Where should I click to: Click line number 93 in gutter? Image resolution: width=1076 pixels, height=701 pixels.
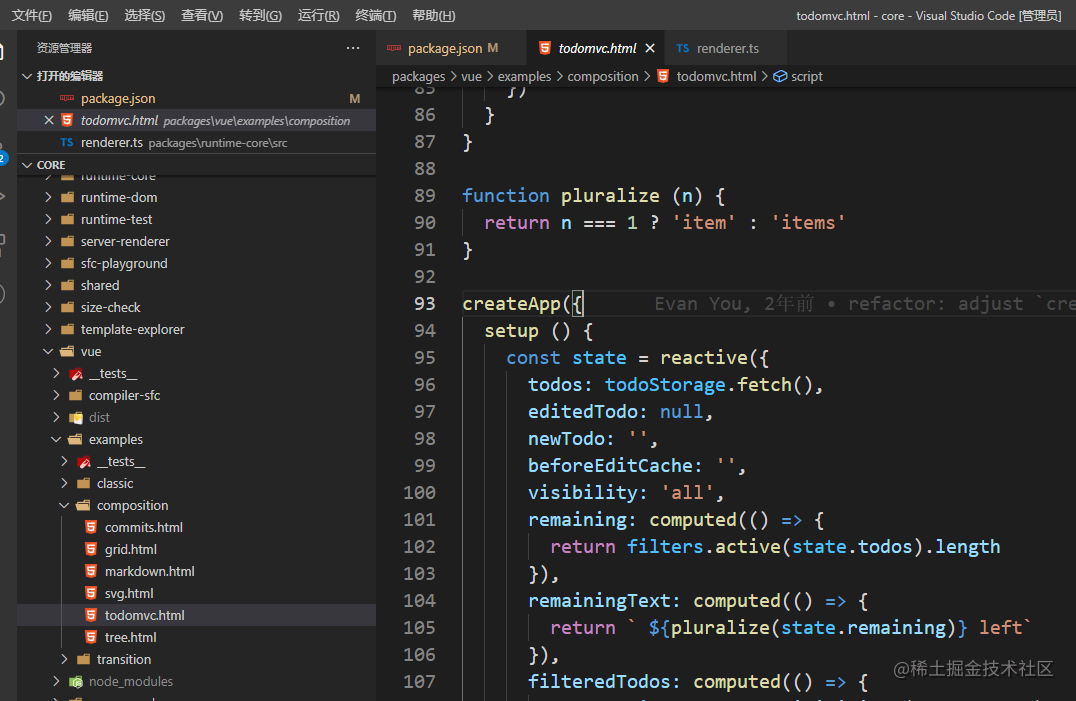click(x=425, y=304)
